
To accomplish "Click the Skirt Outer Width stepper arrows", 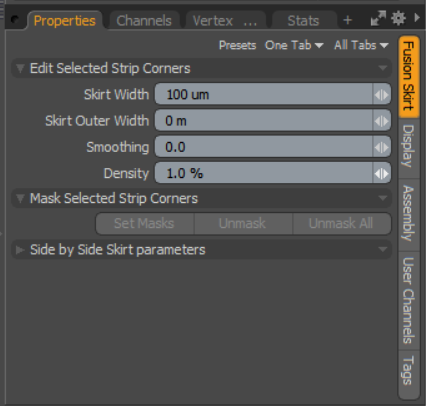I will (381, 121).
